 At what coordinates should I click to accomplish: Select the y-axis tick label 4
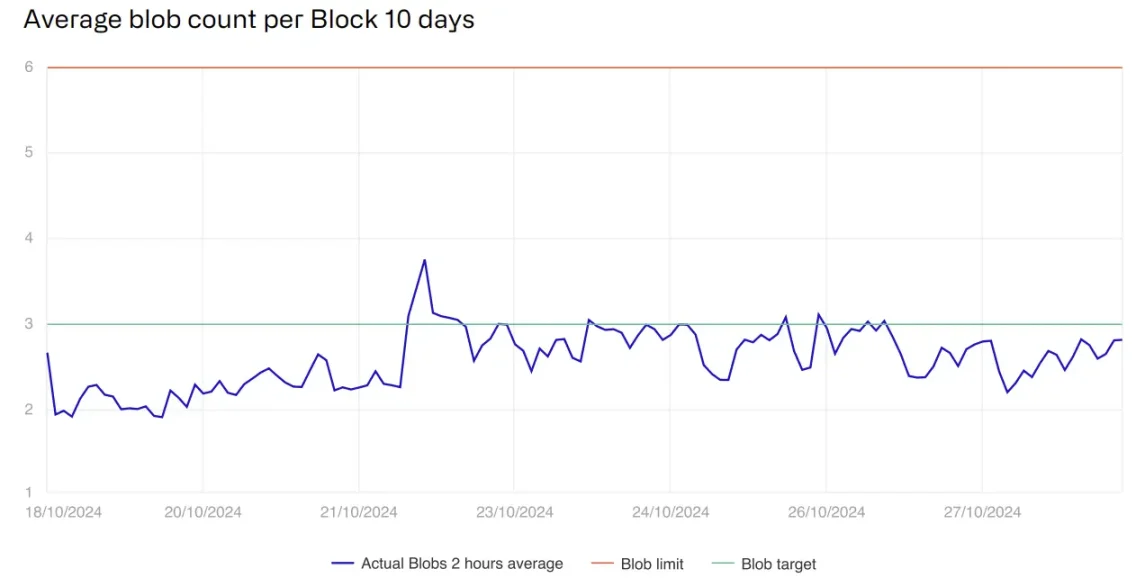(x=29, y=238)
